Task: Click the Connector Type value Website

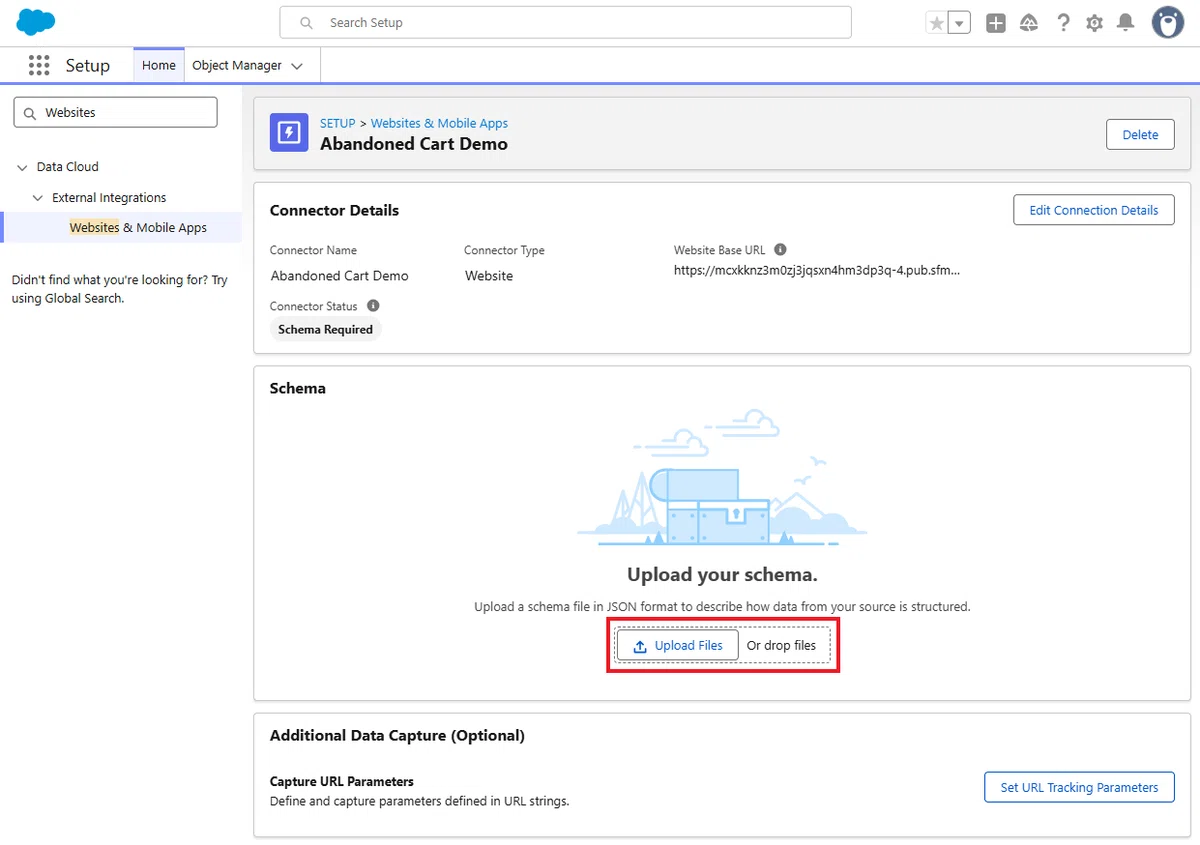Action: tap(489, 276)
